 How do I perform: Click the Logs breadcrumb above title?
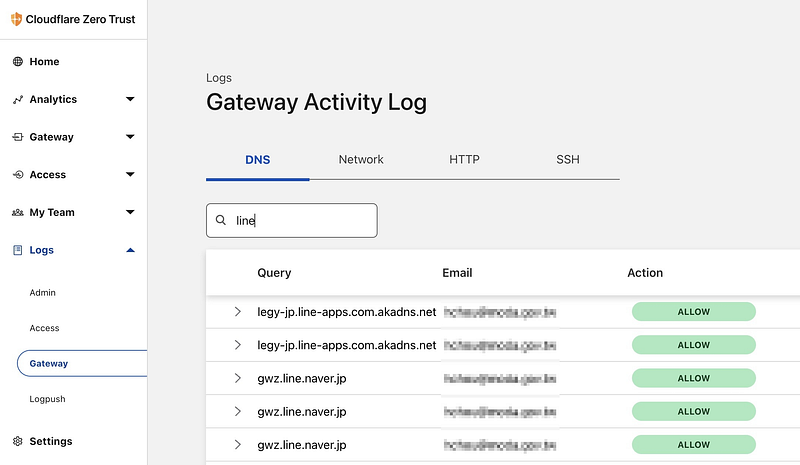tap(219, 78)
